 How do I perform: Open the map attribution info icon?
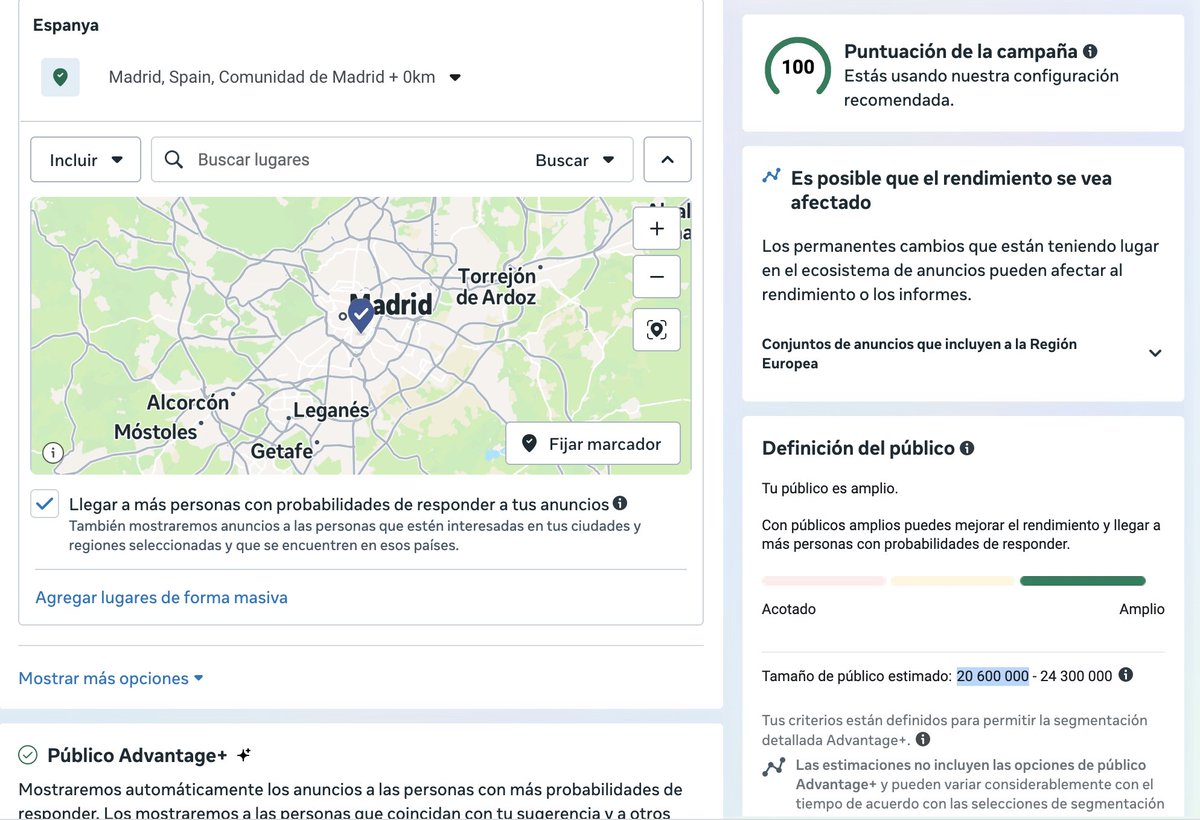click(x=51, y=453)
